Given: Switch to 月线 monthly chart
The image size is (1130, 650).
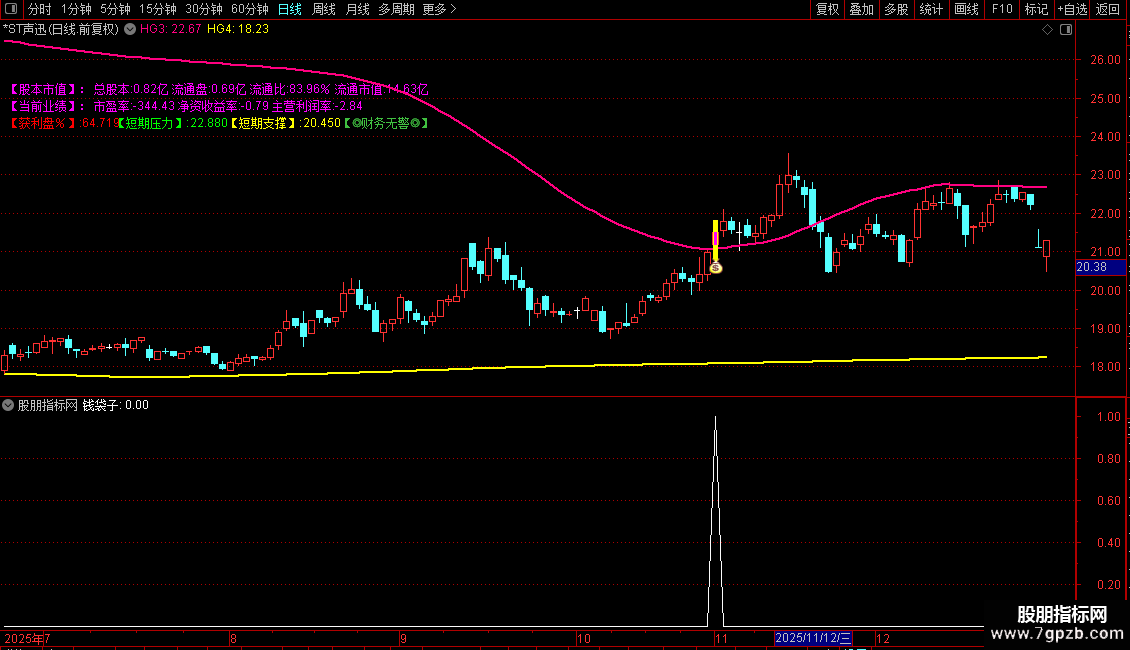Looking at the screenshot, I should pyautogui.click(x=357, y=9).
